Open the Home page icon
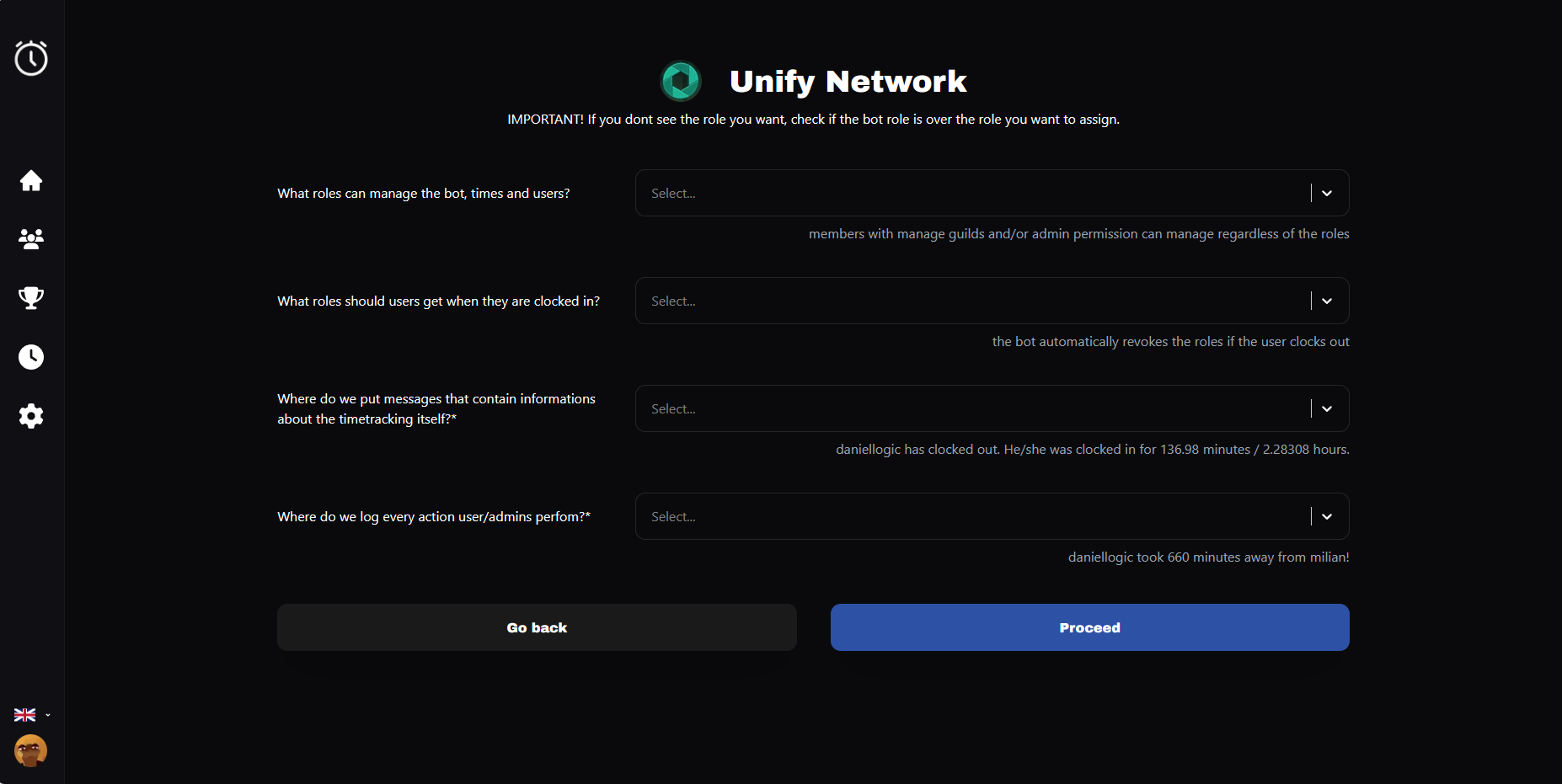 (x=31, y=181)
